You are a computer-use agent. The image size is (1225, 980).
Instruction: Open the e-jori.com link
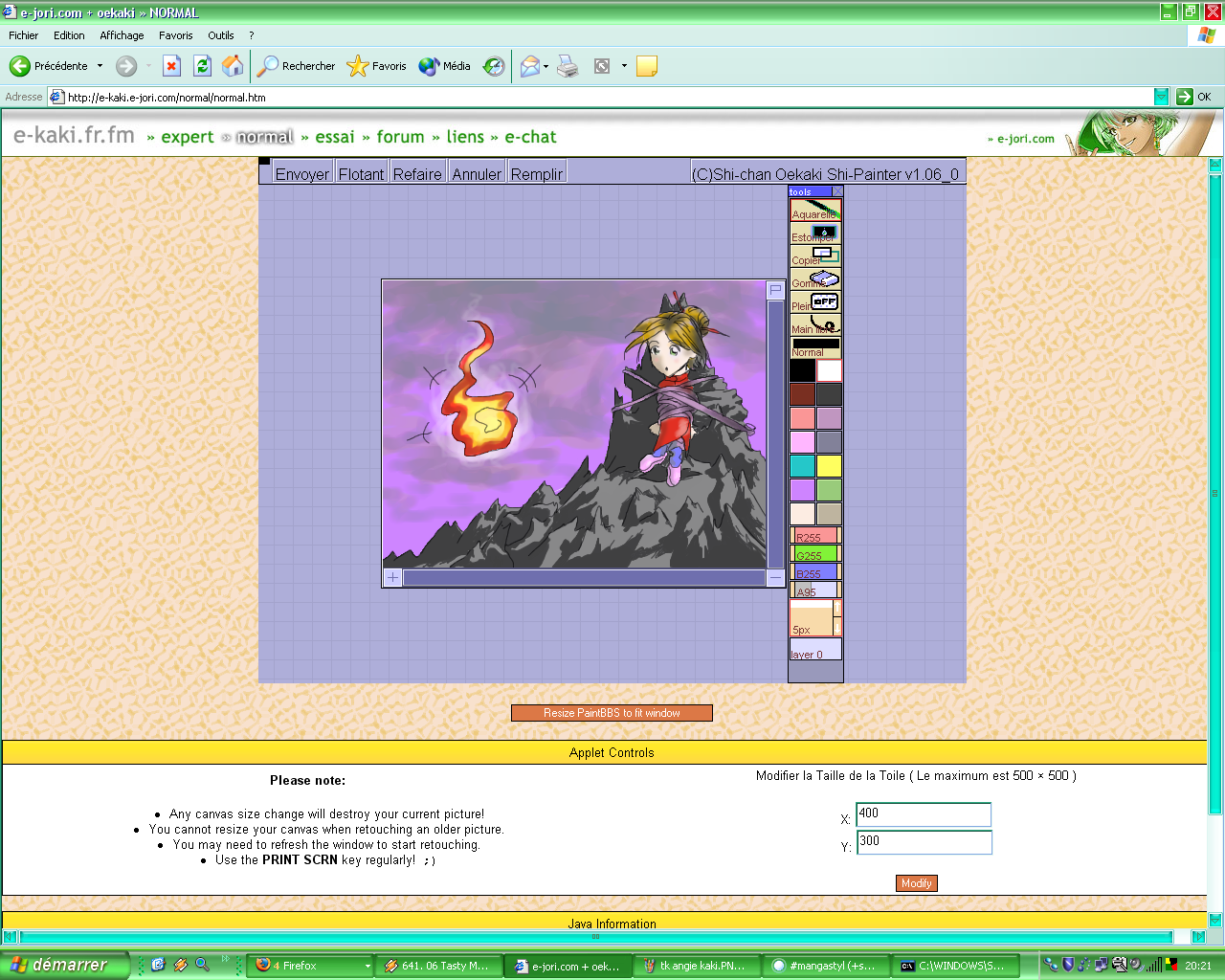pos(1026,139)
